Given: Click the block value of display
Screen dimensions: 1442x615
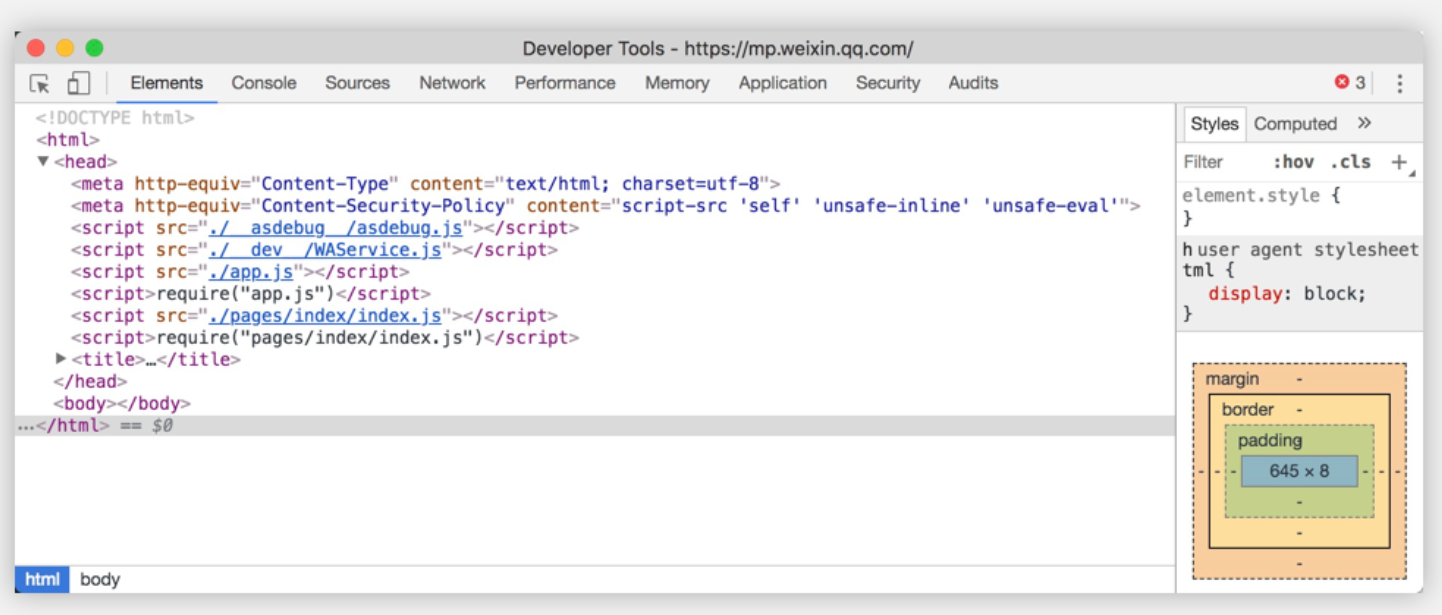Looking at the screenshot, I should tap(1331, 294).
